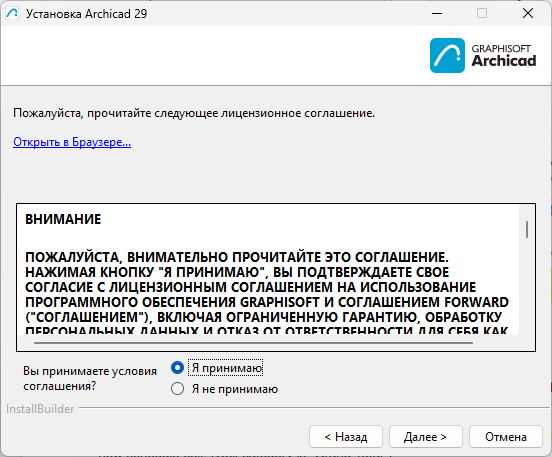Select the "Я не принимаю" radio button

(177, 389)
